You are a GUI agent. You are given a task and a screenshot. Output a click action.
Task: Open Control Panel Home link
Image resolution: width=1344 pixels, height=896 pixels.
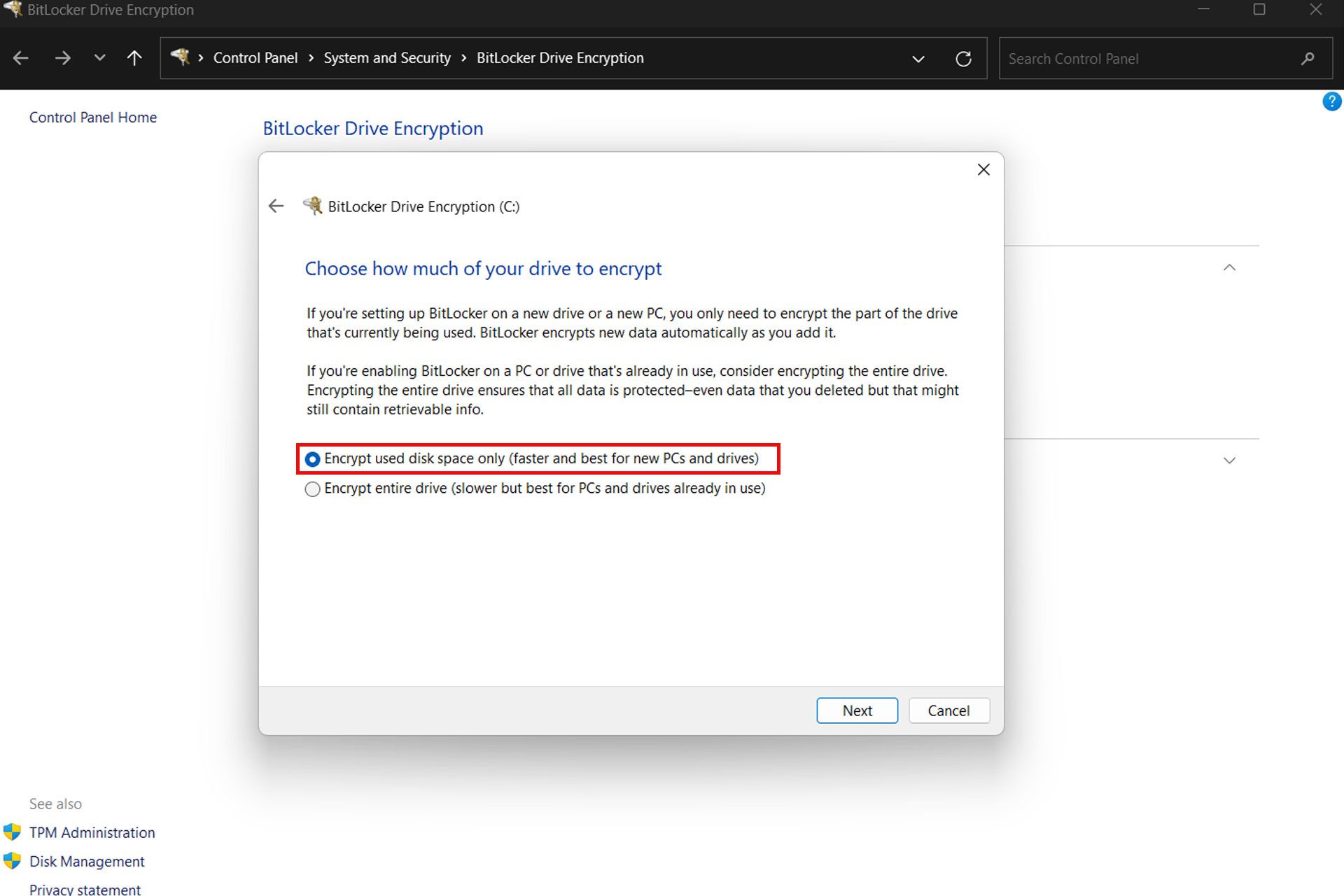coord(93,118)
